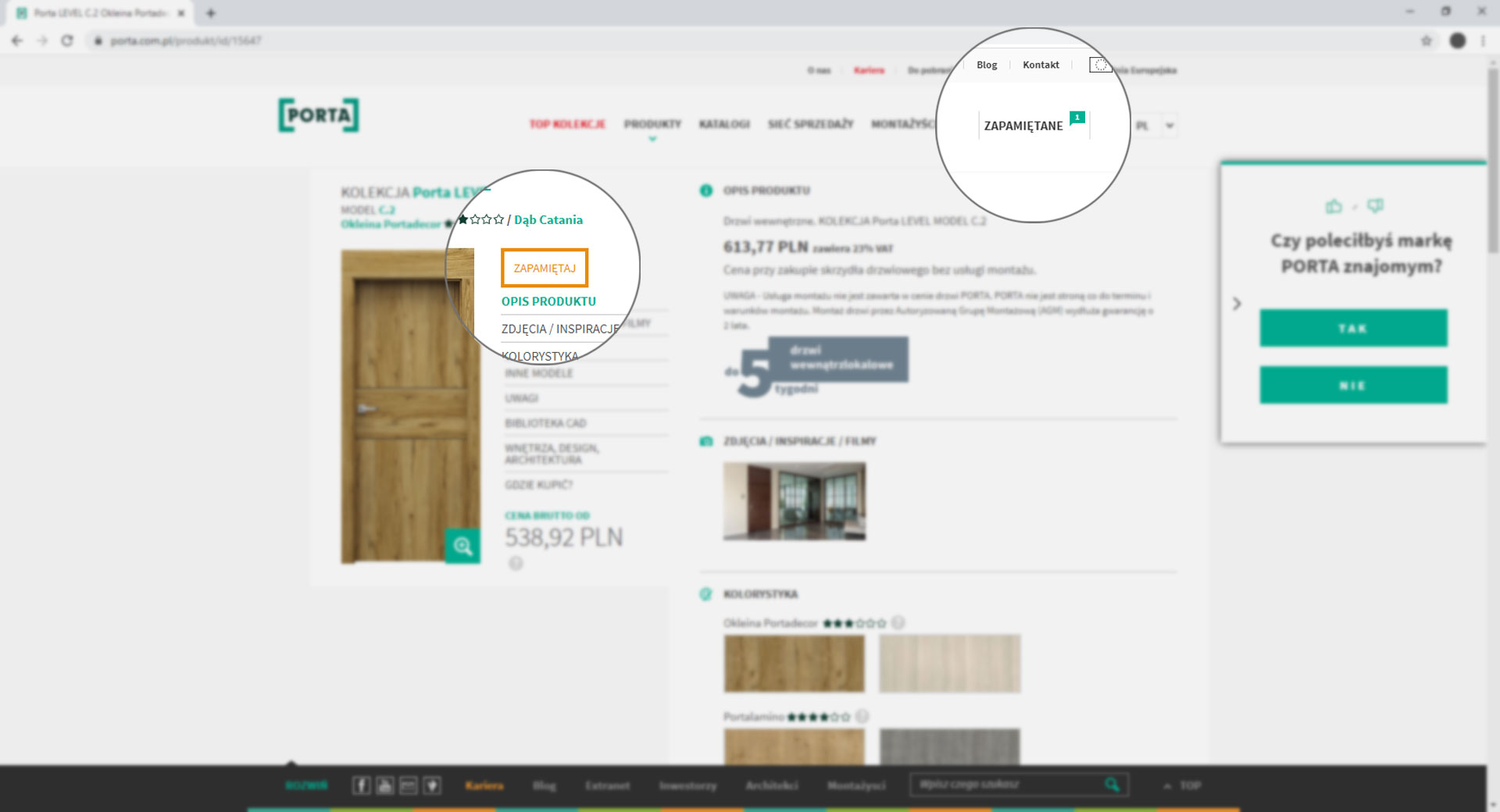Select the grey Portalamino colour swatch
The height and width of the screenshot is (812, 1500).
tap(950, 746)
